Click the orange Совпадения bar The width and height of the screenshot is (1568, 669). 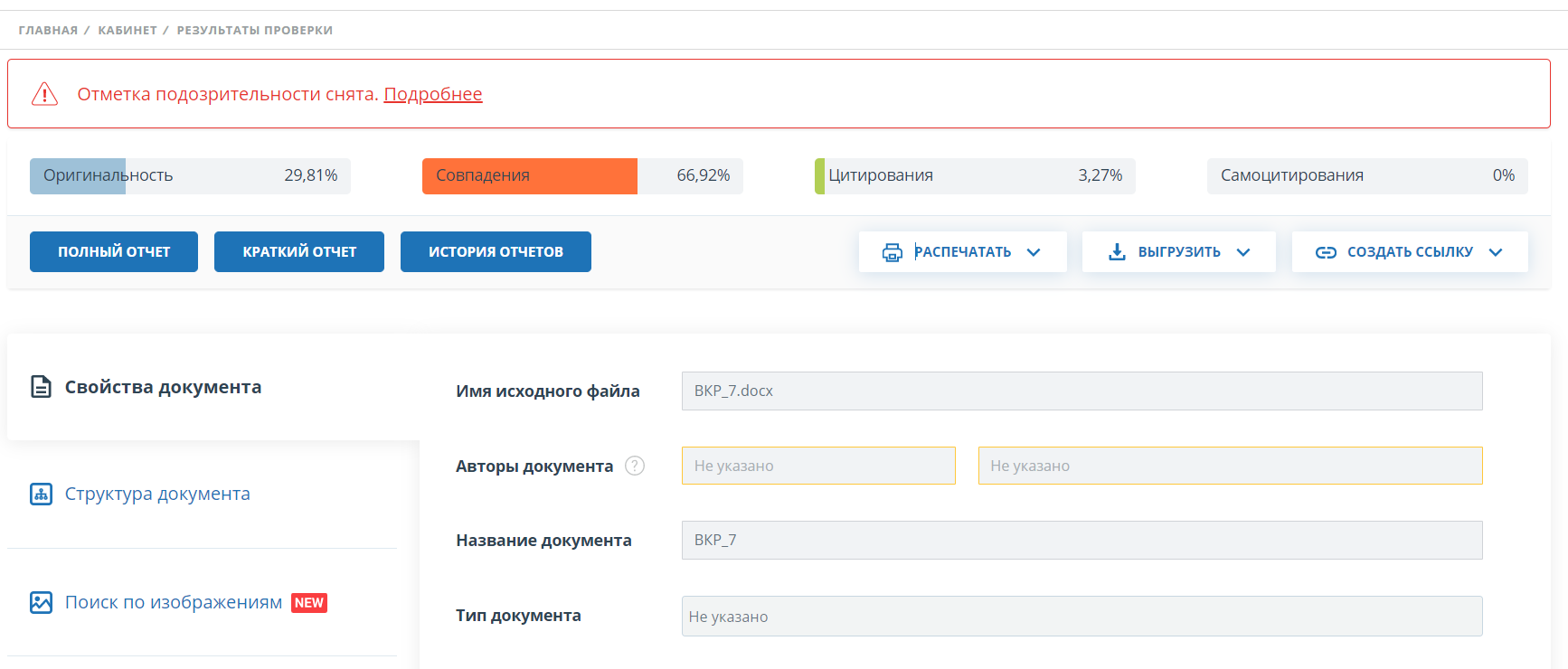point(530,175)
